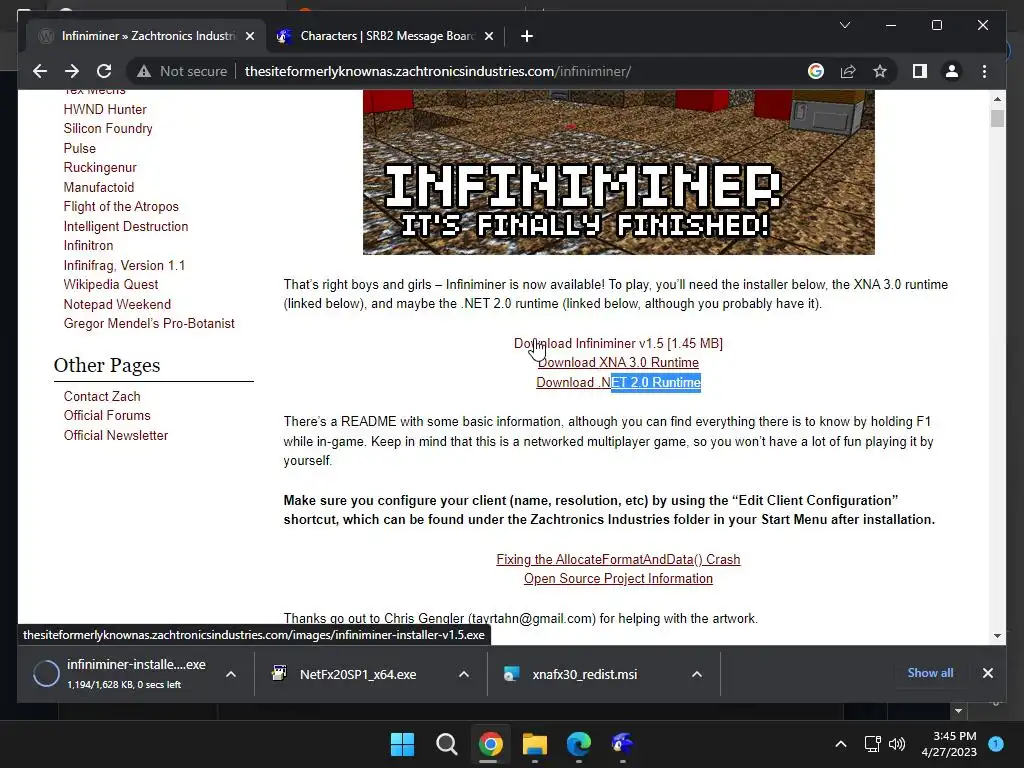Open the Windows Start menu

point(402,744)
